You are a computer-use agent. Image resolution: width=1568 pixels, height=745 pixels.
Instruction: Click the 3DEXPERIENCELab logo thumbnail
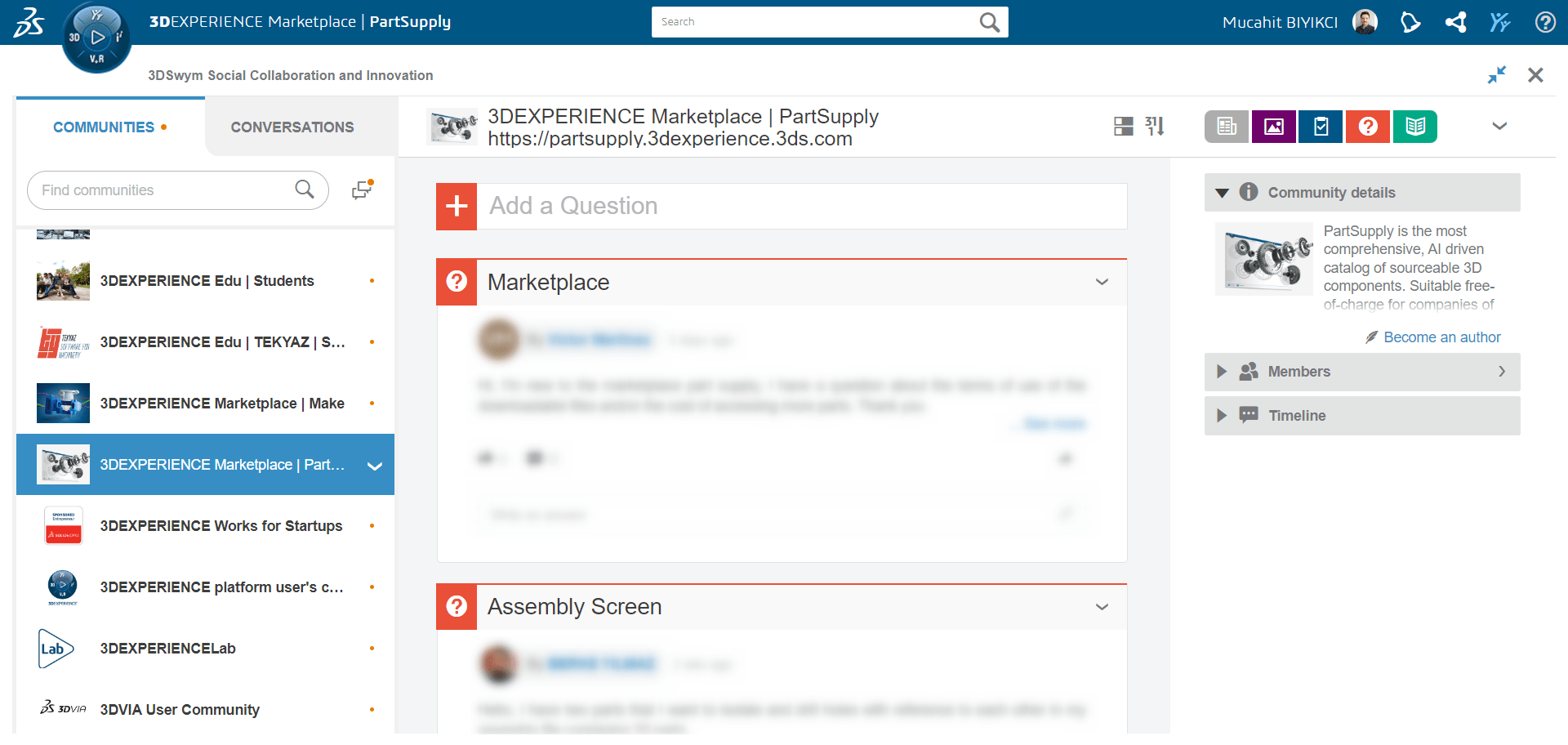click(57, 649)
